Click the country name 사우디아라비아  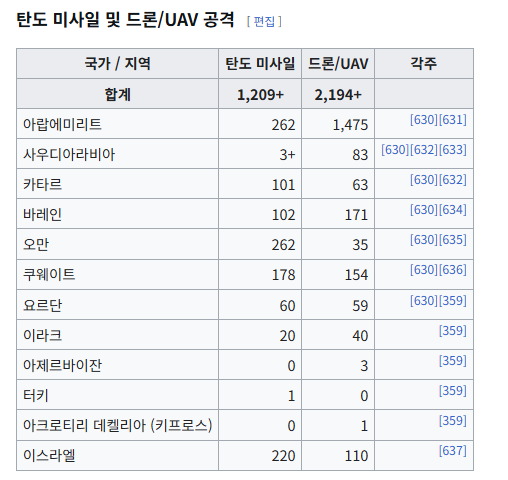coord(69,154)
